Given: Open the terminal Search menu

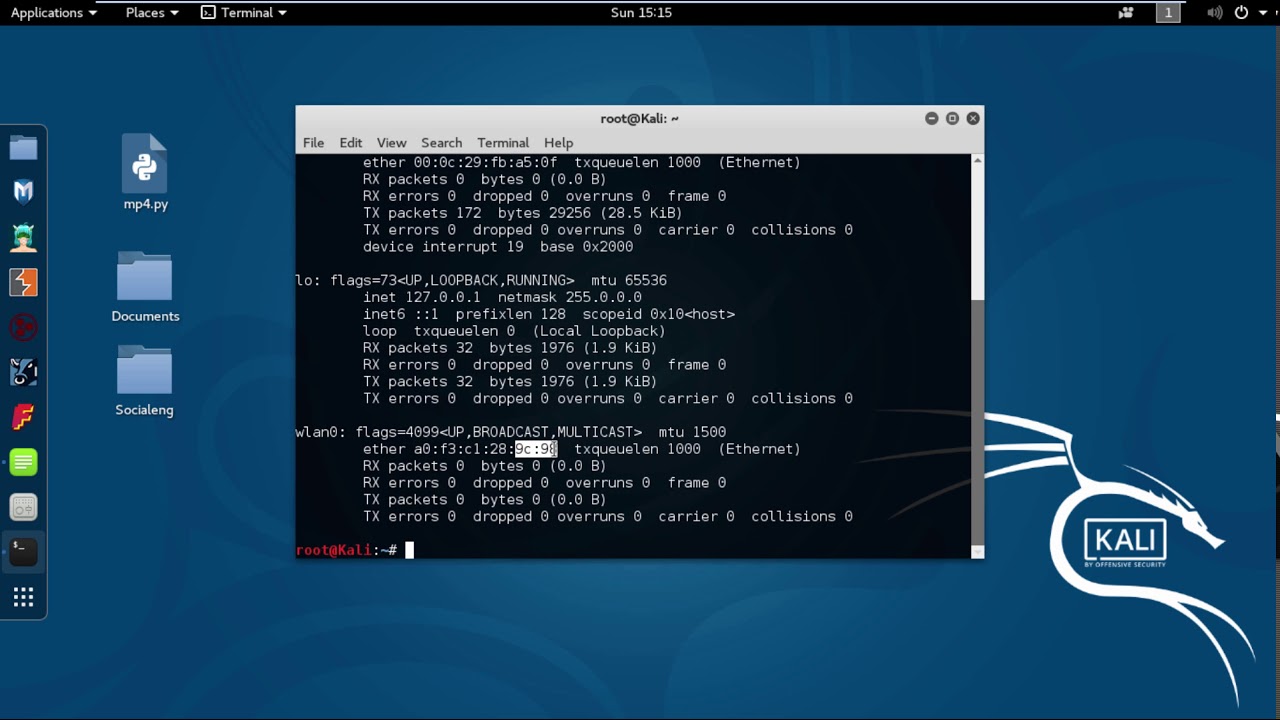Looking at the screenshot, I should point(441,143).
